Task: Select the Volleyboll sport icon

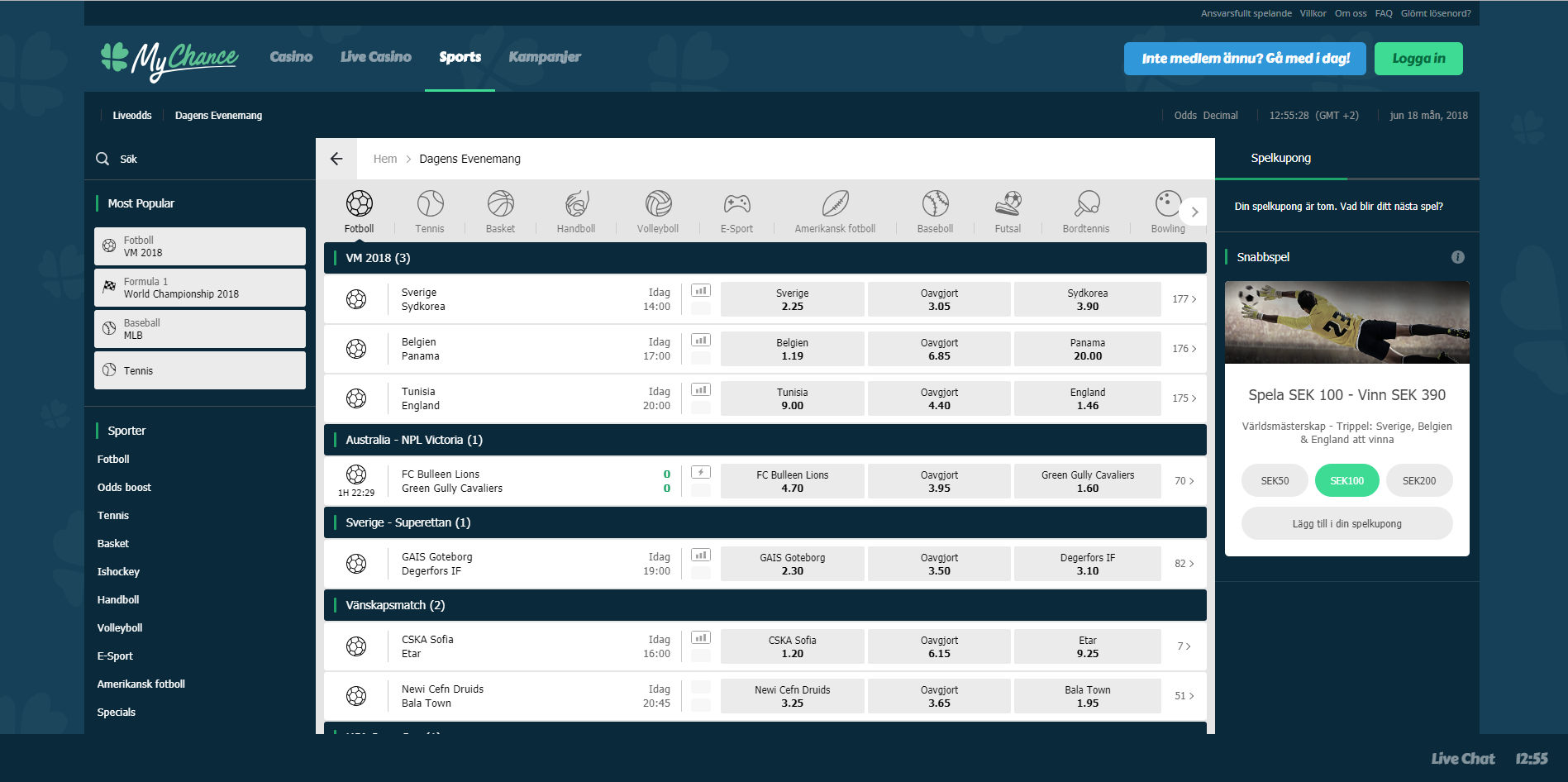Action: 658,203
